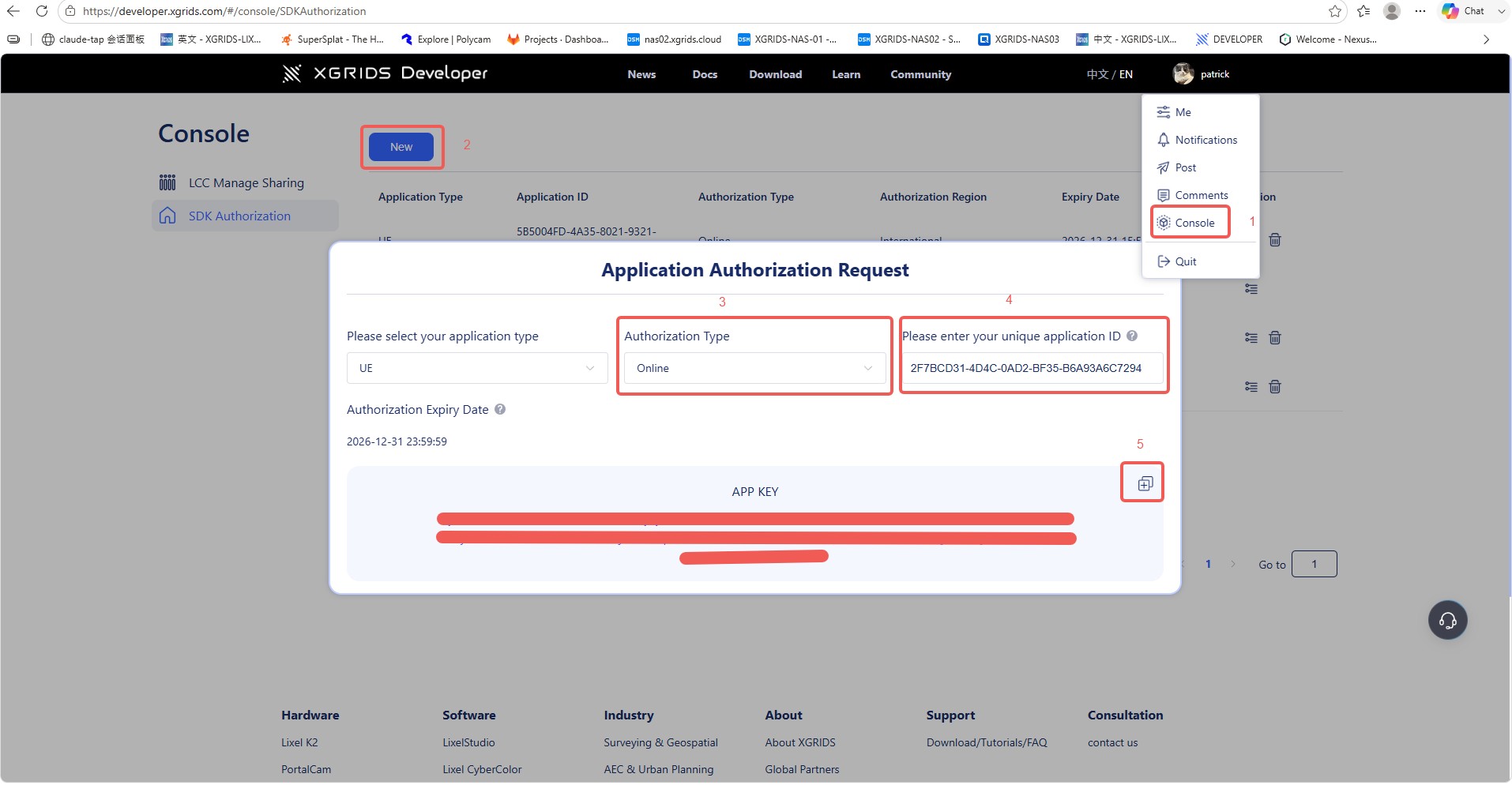Screen dimensions: 1512x785
Task: Click the XGRIDS Developer logo
Action: tap(385, 73)
